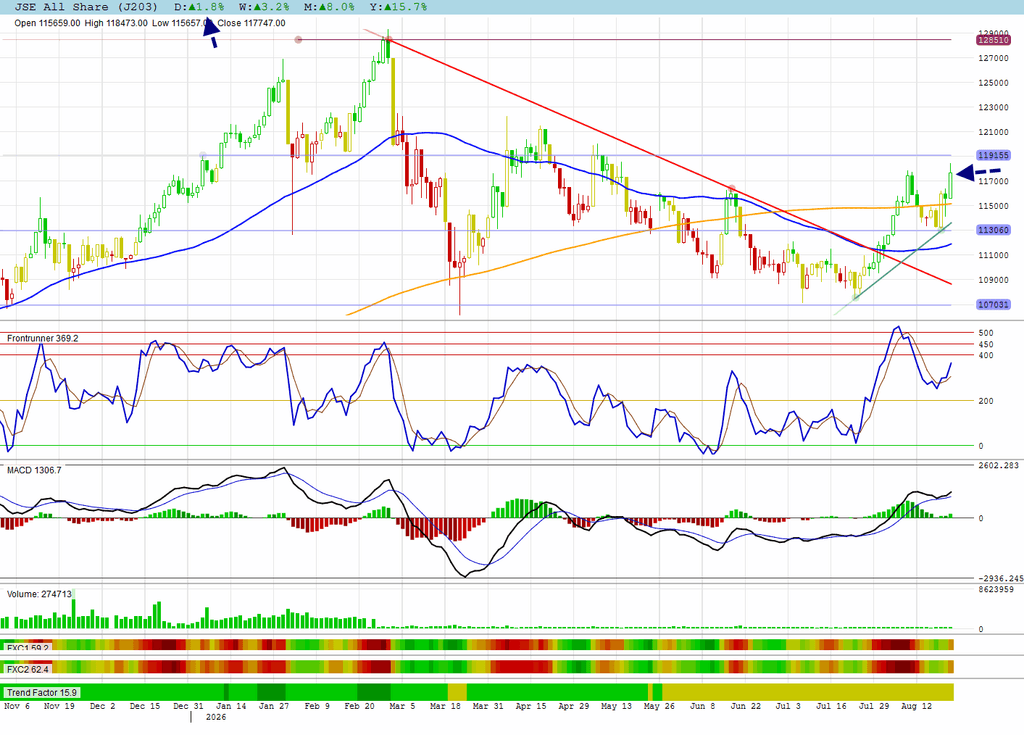Click the Volume: 274713 label
The height and width of the screenshot is (735, 1024).
[39, 594]
